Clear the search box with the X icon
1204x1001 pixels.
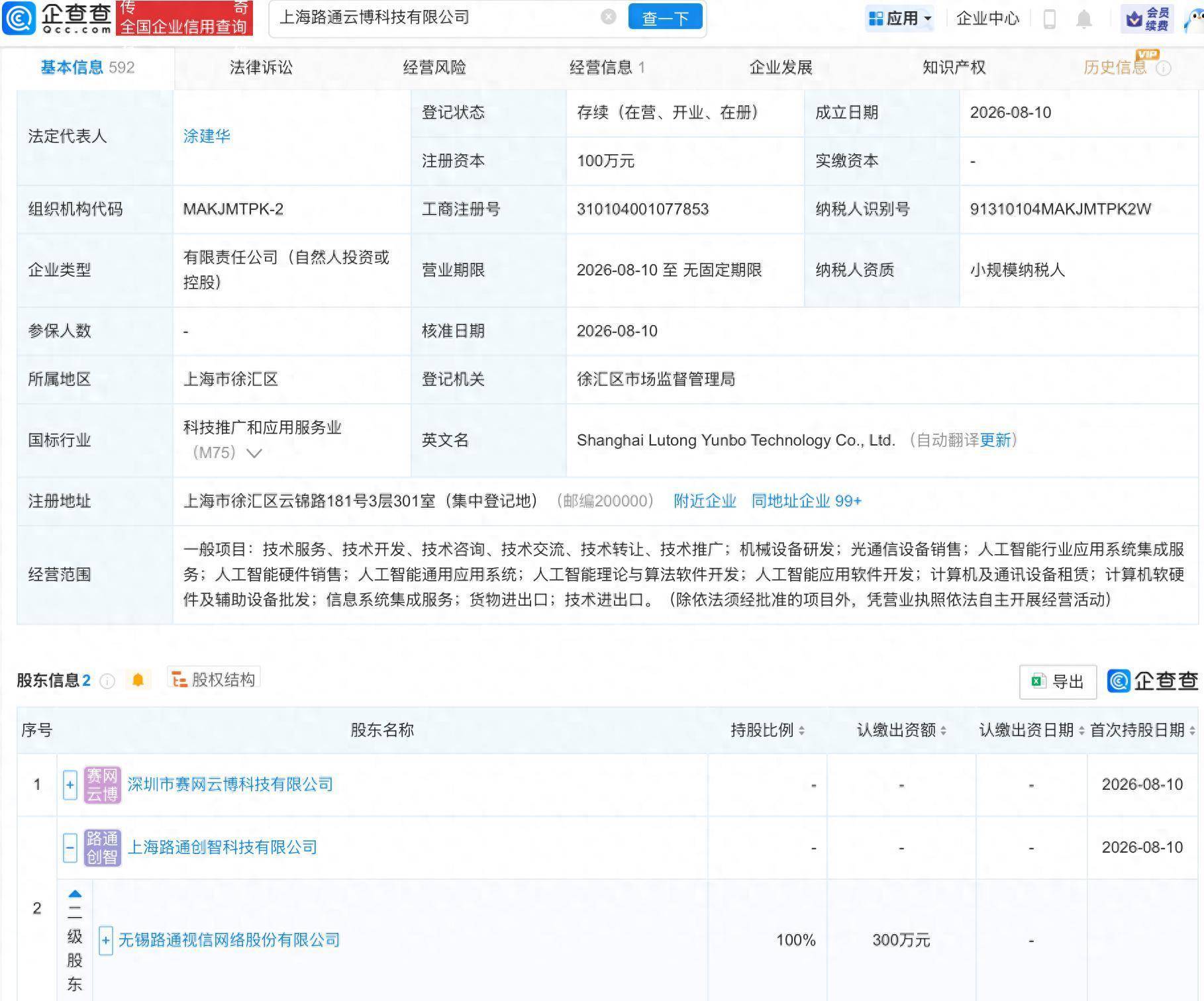coord(609,17)
